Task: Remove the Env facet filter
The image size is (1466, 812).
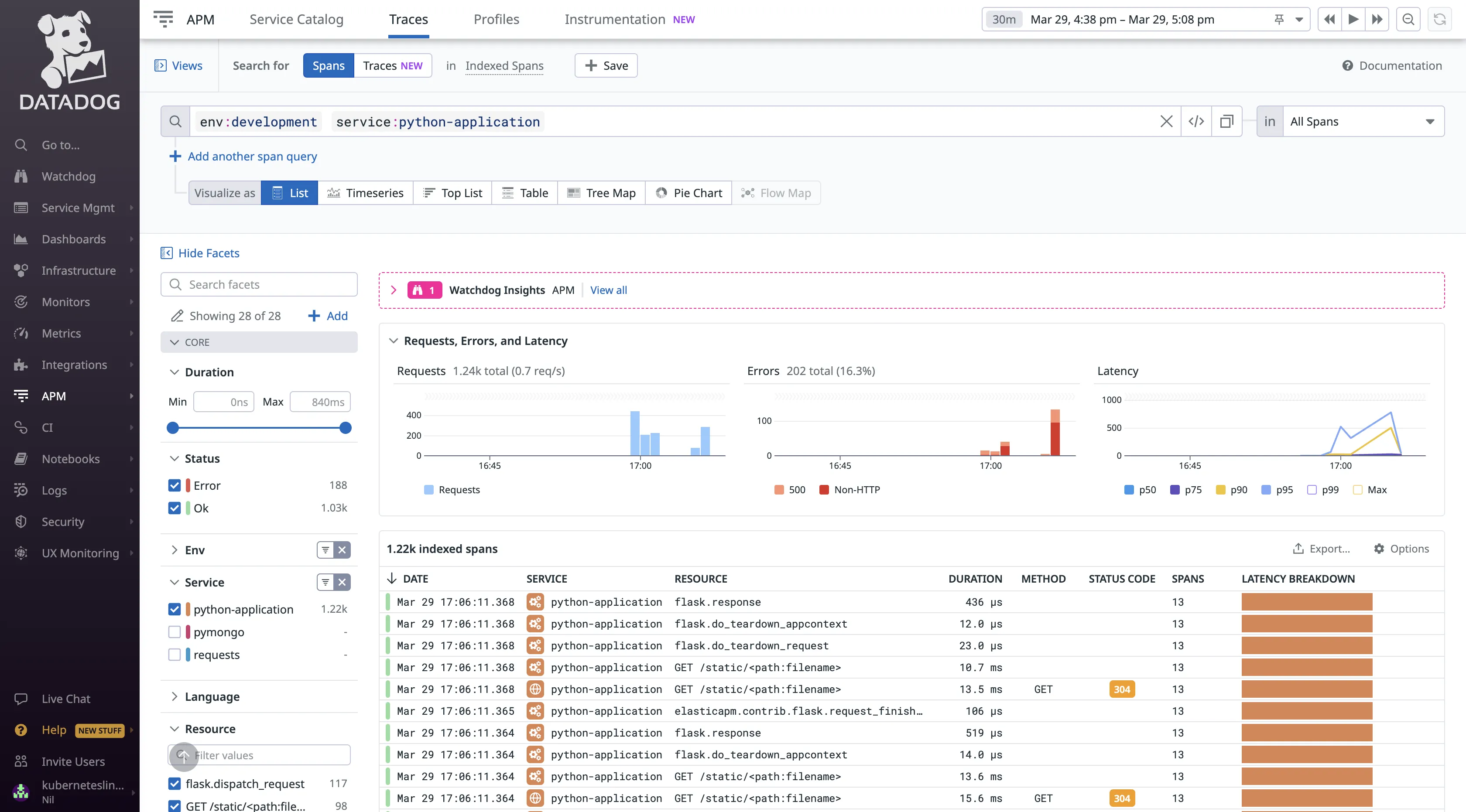Action: [342, 550]
